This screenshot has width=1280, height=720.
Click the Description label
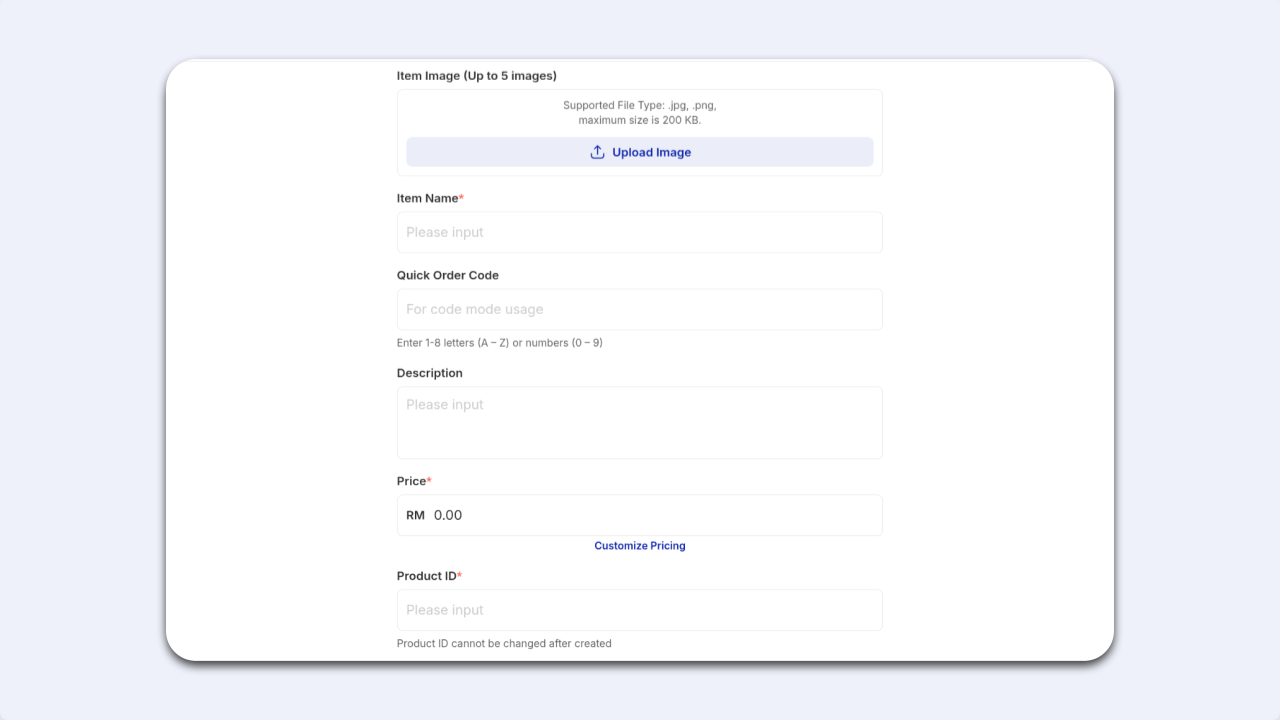(x=430, y=373)
